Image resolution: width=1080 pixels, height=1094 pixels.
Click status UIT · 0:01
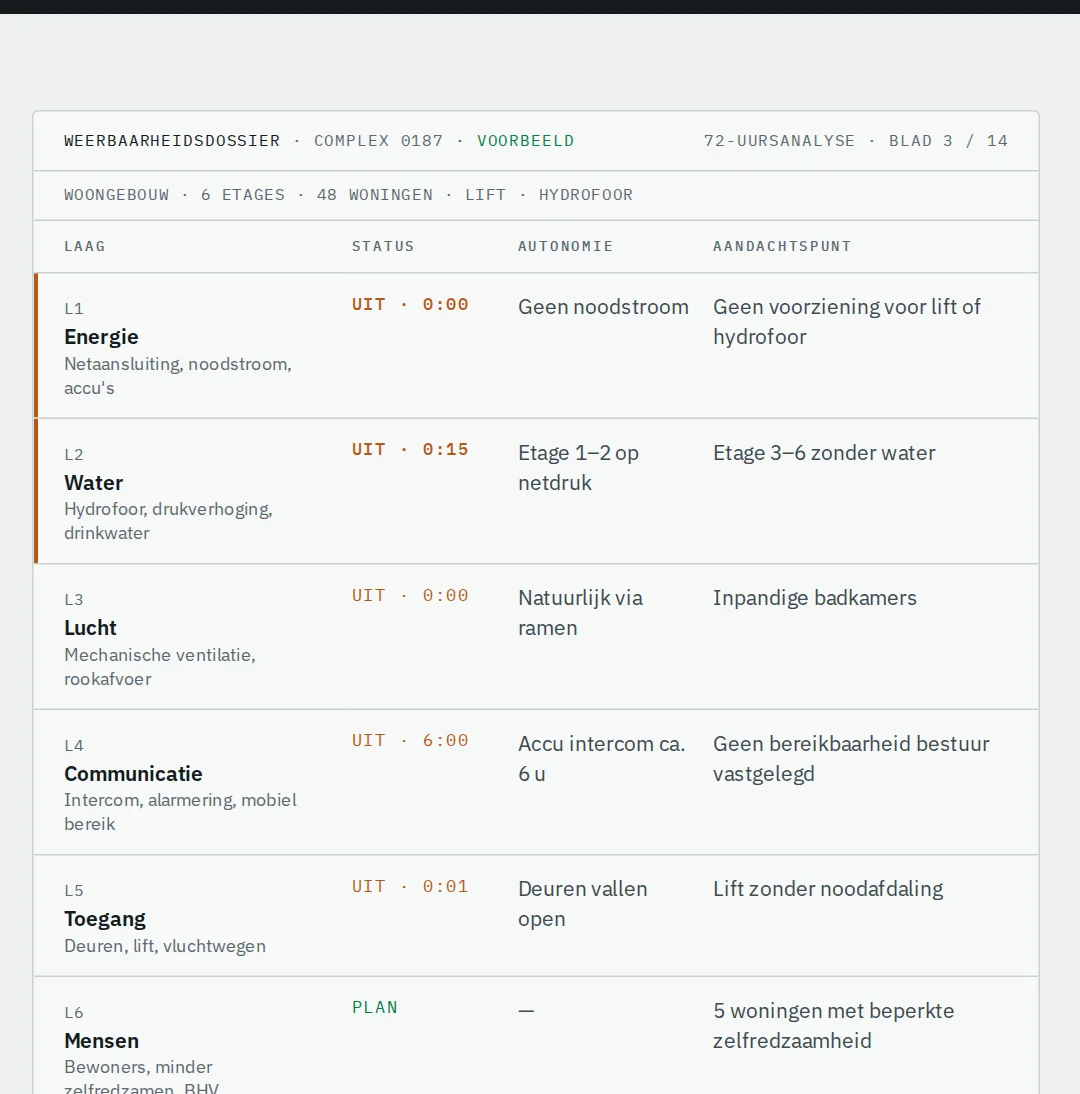tap(410, 887)
